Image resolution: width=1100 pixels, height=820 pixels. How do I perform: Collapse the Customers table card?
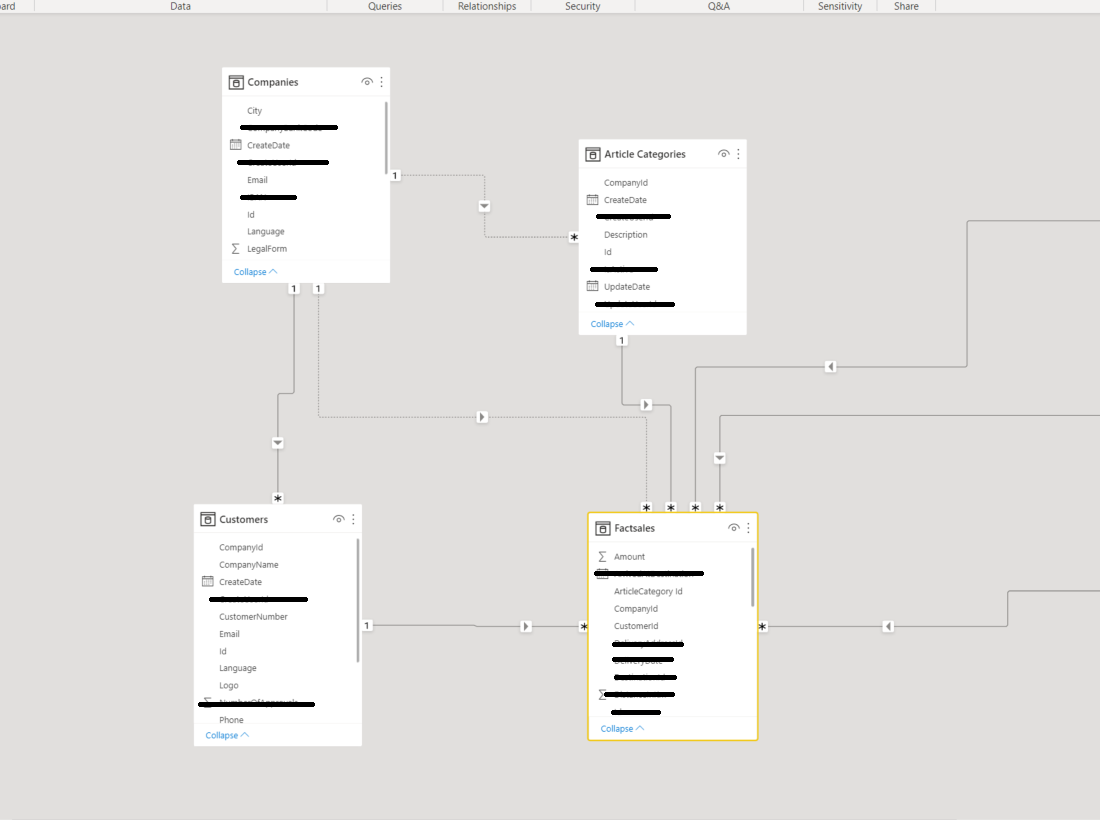point(227,735)
